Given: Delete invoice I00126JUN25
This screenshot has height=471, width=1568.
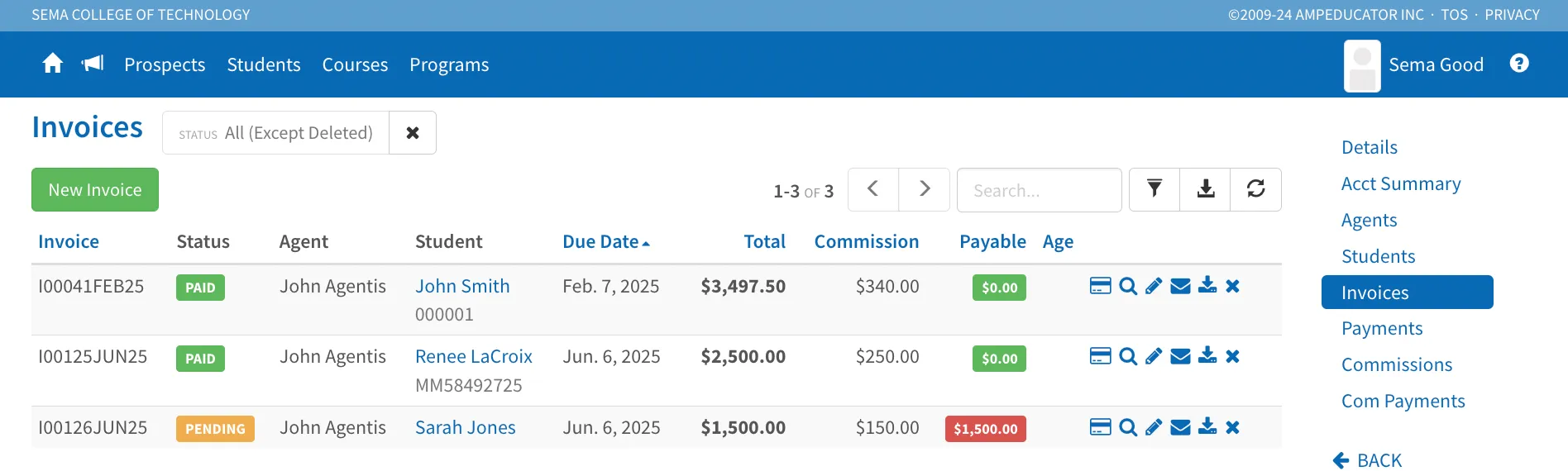Looking at the screenshot, I should click(1232, 427).
